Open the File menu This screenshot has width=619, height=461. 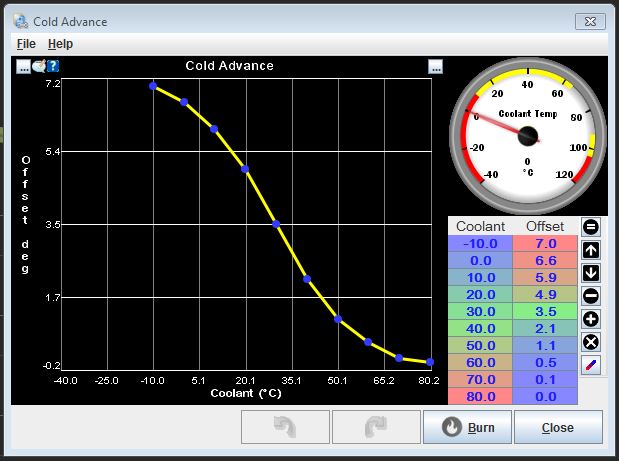click(26, 44)
